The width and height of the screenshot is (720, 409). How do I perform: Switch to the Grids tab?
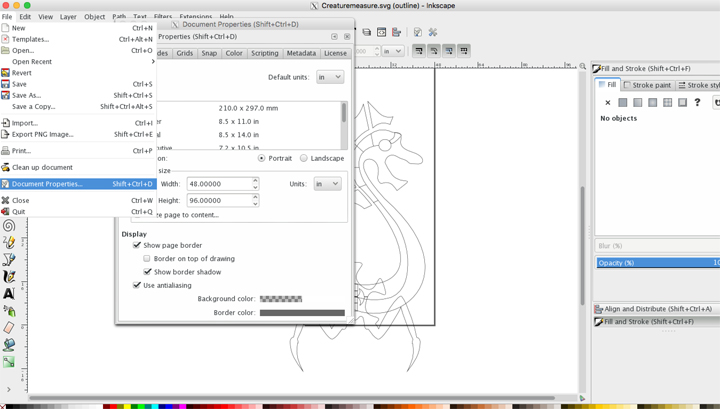tap(185, 53)
